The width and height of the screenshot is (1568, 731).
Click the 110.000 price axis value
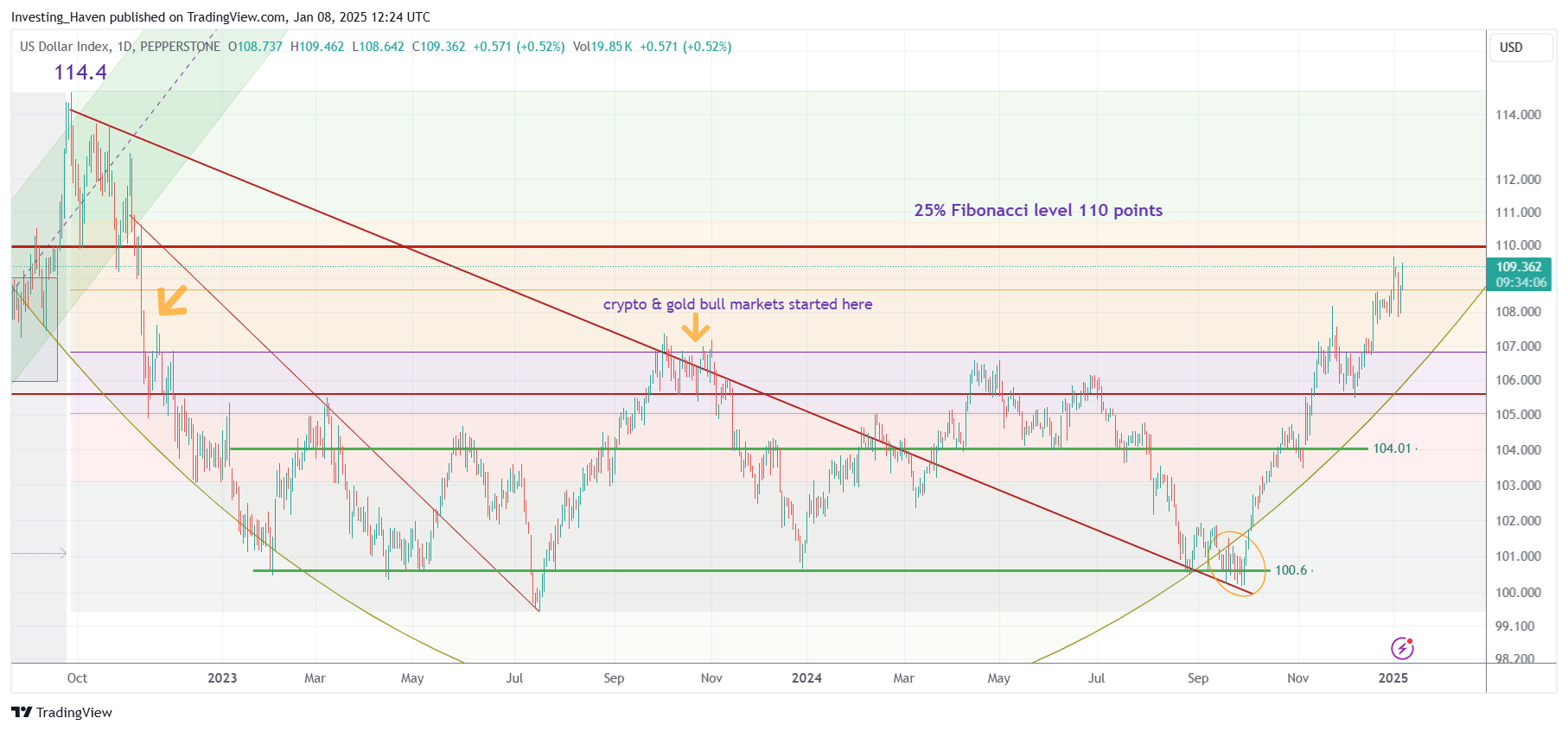(x=1518, y=245)
